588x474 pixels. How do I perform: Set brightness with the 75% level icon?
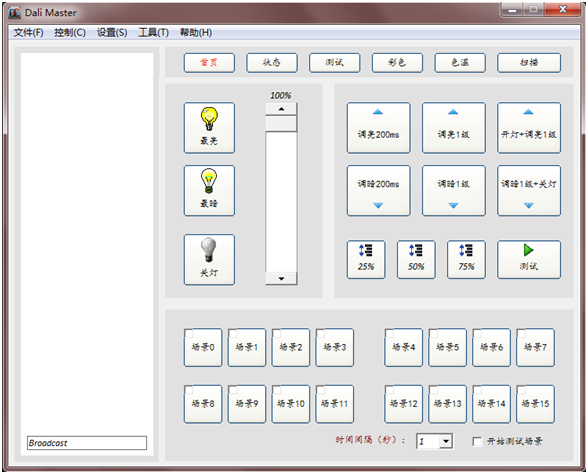[x=466, y=260]
